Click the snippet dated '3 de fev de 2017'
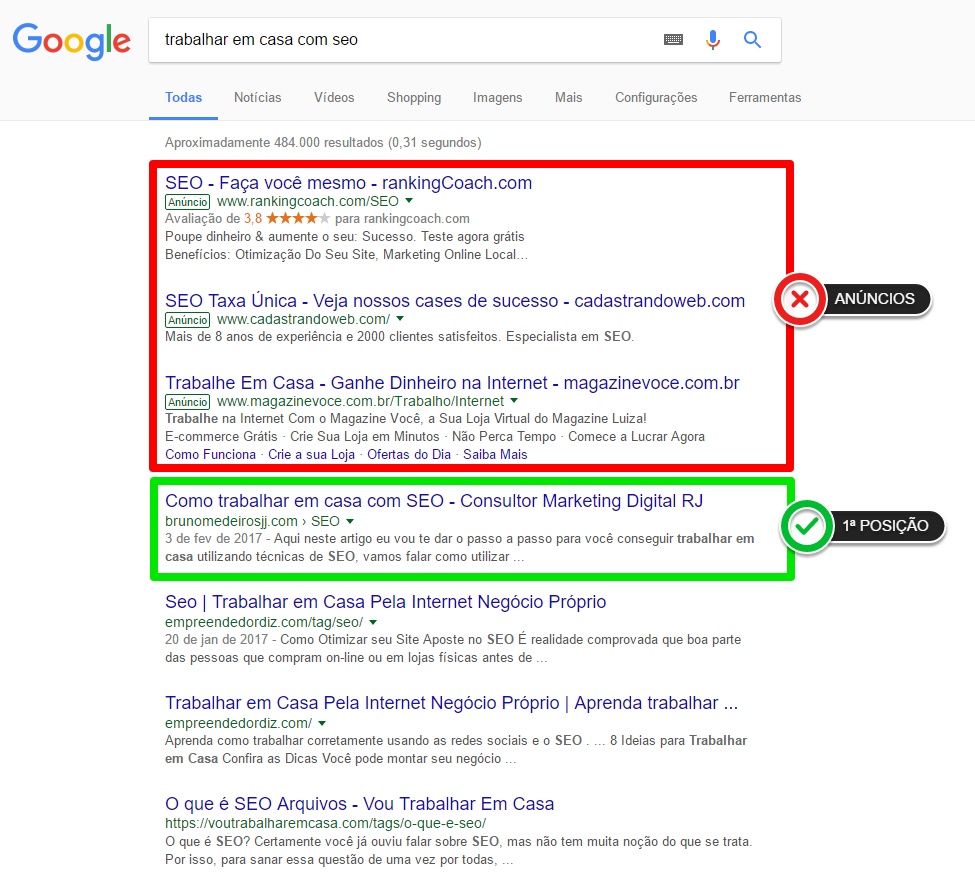The width and height of the screenshot is (975, 882). pos(460,547)
